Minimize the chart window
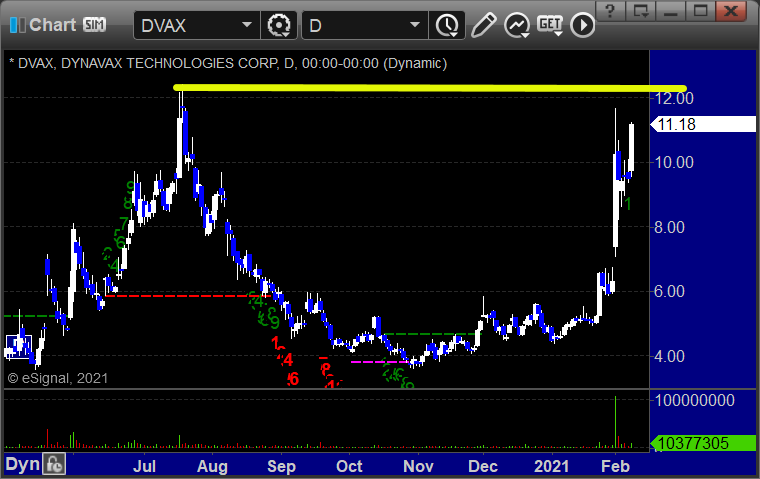Image resolution: width=760 pixels, height=479 pixels. pyautogui.click(x=670, y=11)
